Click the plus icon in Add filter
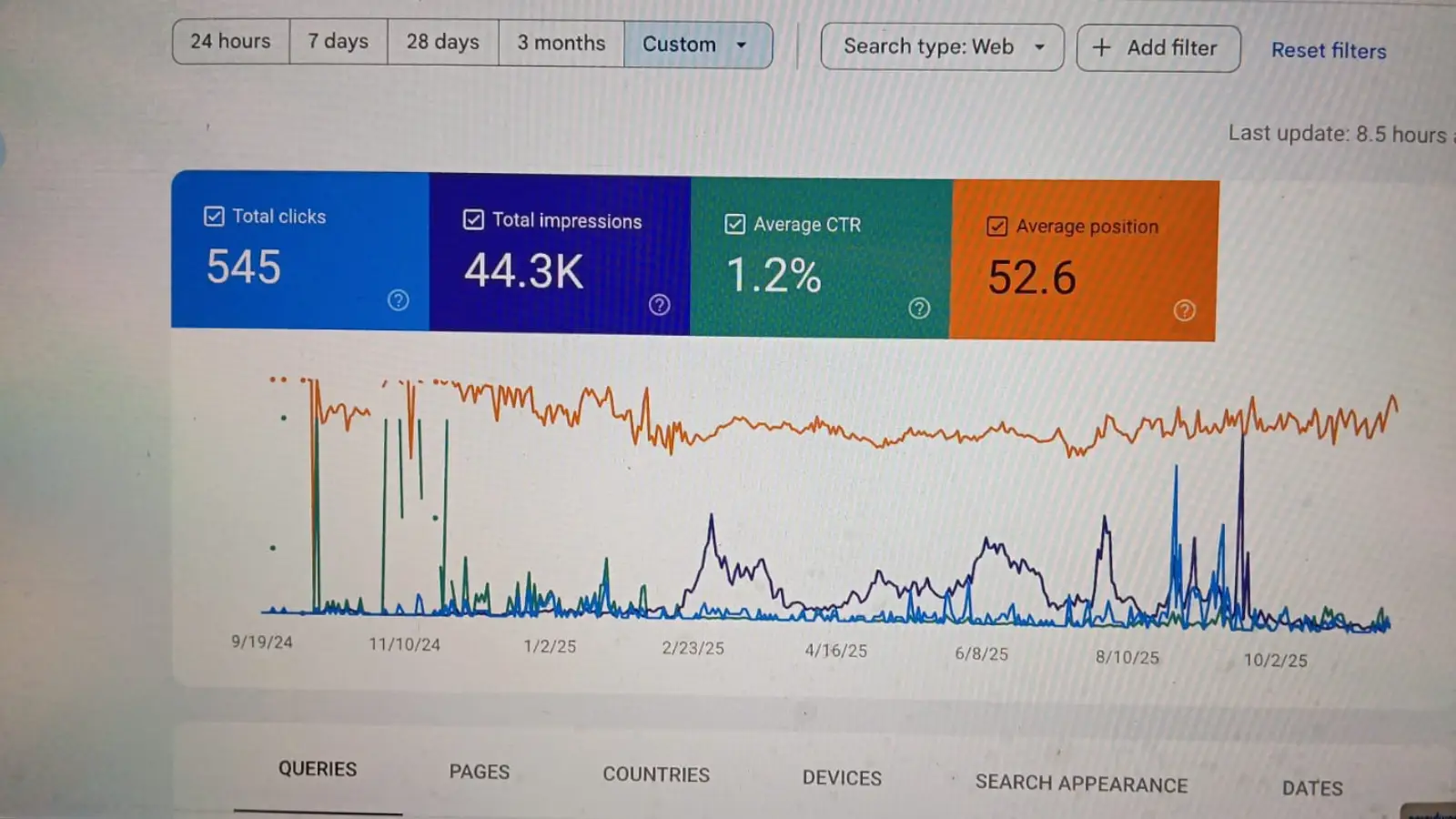This screenshot has width=1456, height=819. [1101, 47]
